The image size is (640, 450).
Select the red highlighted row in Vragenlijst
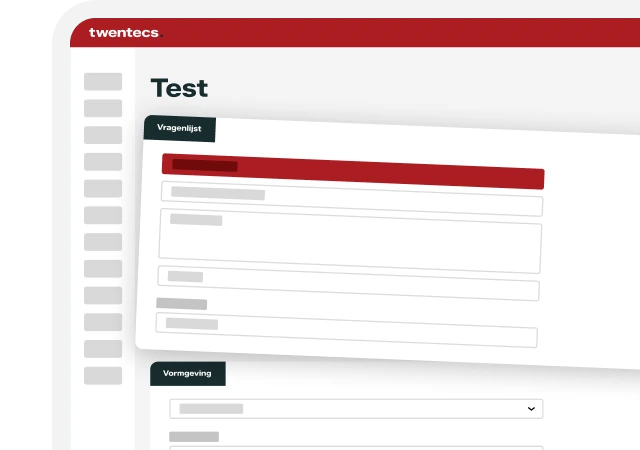pos(353,172)
